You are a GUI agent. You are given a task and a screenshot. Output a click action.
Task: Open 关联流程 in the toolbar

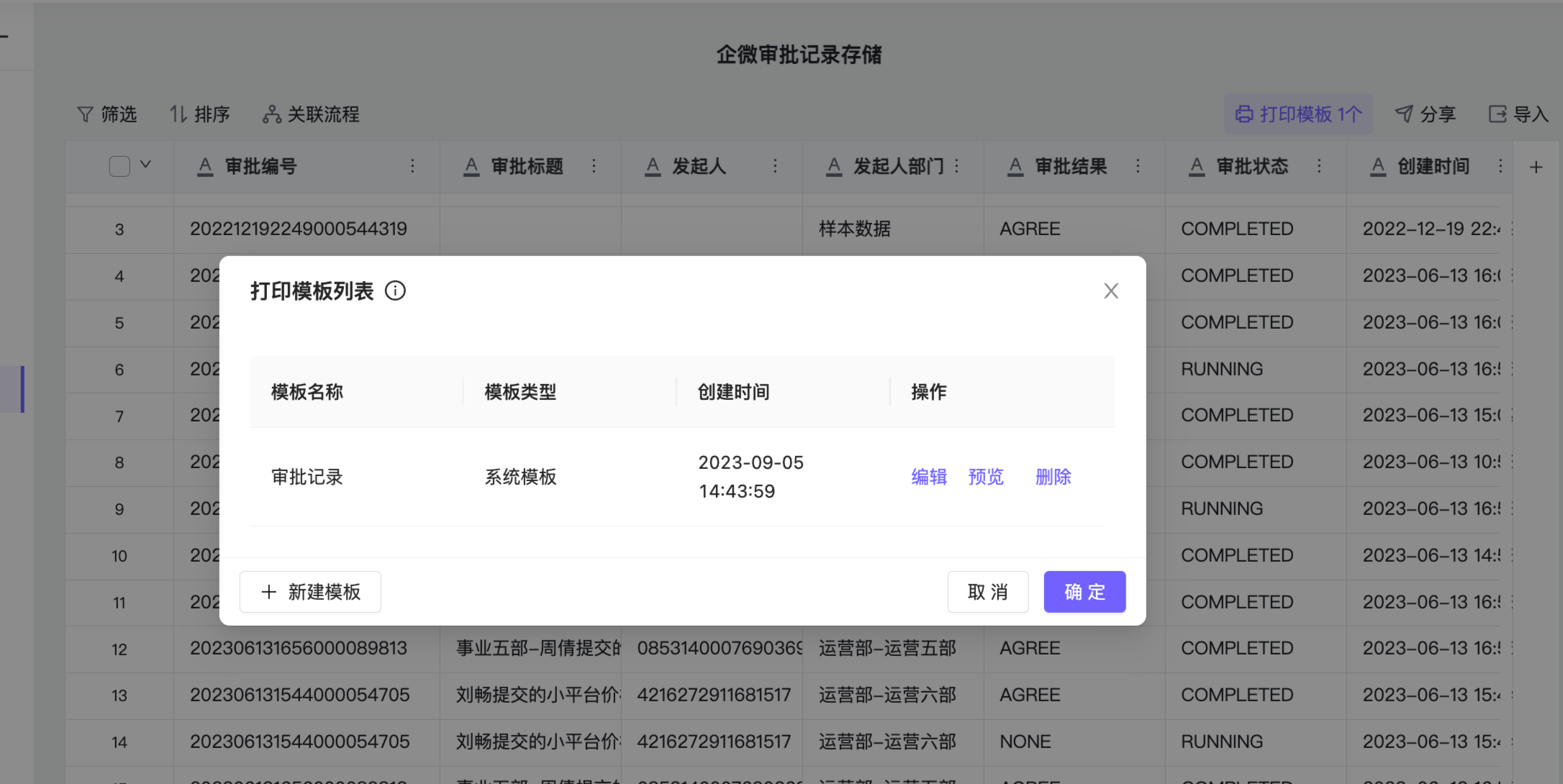pyautogui.click(x=311, y=114)
